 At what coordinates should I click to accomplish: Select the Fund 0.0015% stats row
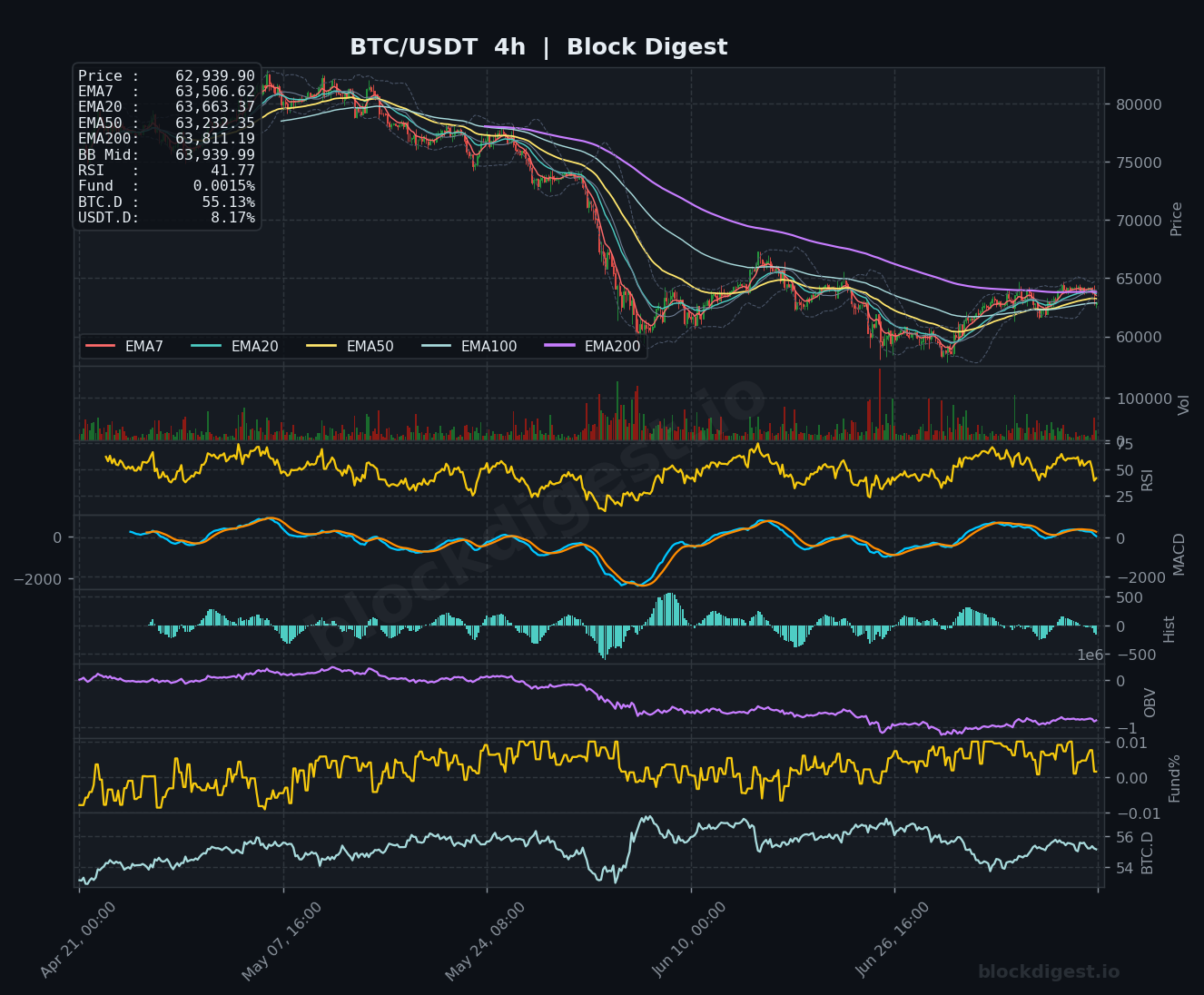166,186
